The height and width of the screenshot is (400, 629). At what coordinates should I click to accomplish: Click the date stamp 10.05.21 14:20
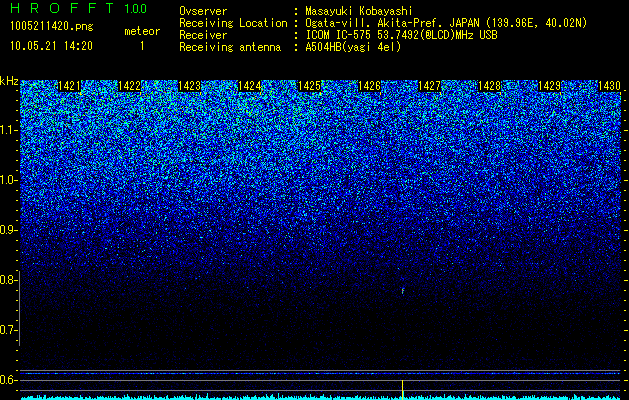point(51,46)
